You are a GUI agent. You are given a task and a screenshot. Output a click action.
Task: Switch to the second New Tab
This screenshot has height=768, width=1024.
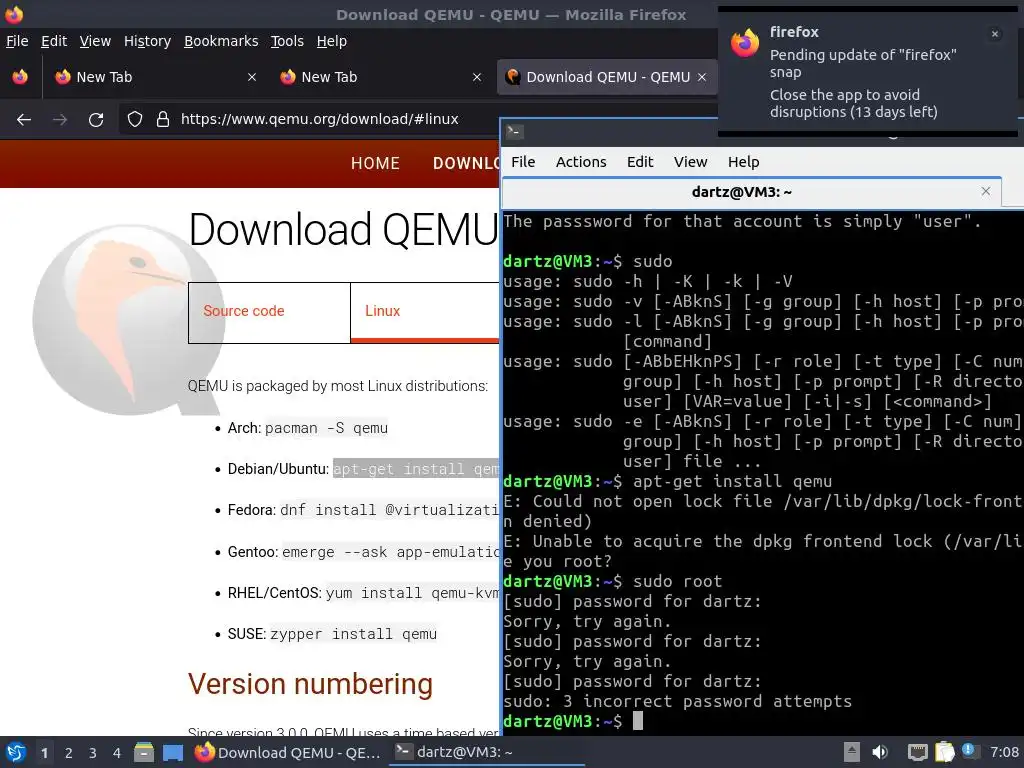point(379,77)
